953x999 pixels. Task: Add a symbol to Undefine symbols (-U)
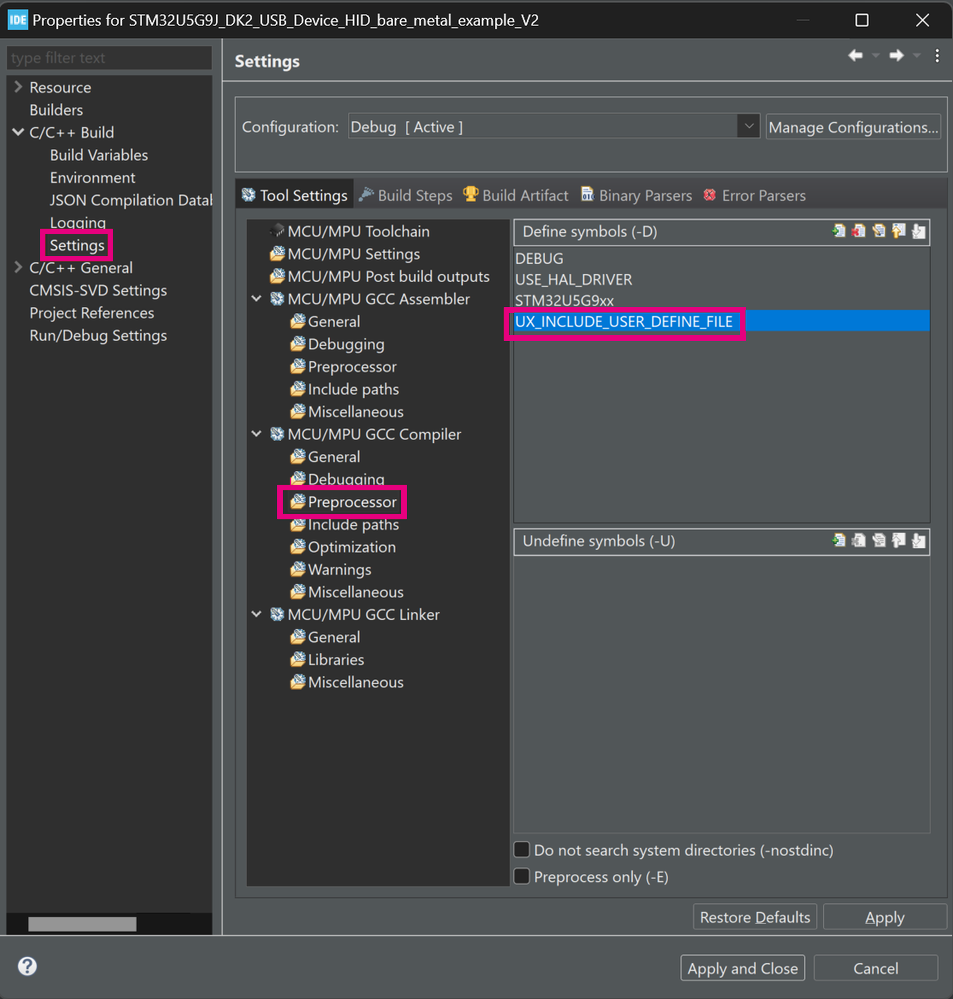tap(839, 541)
